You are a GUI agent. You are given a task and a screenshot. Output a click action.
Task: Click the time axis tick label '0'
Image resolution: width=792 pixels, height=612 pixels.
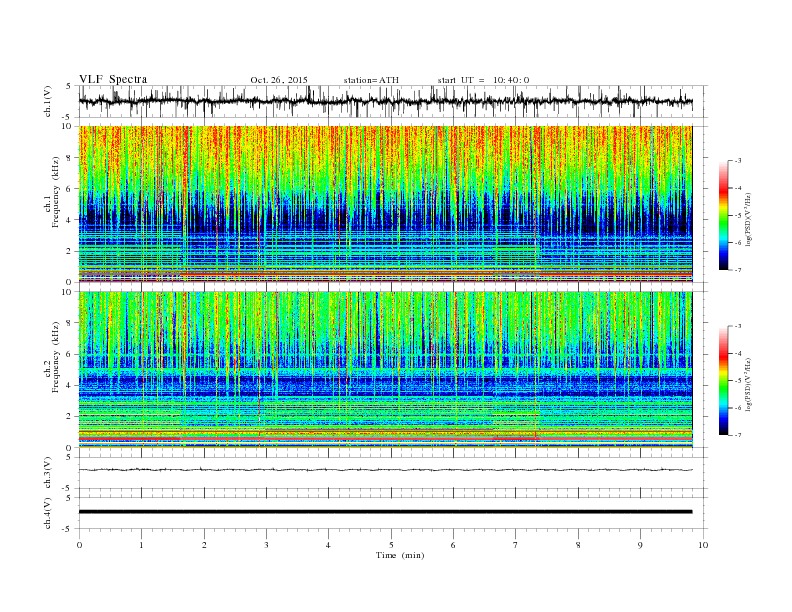pyautogui.click(x=79, y=545)
